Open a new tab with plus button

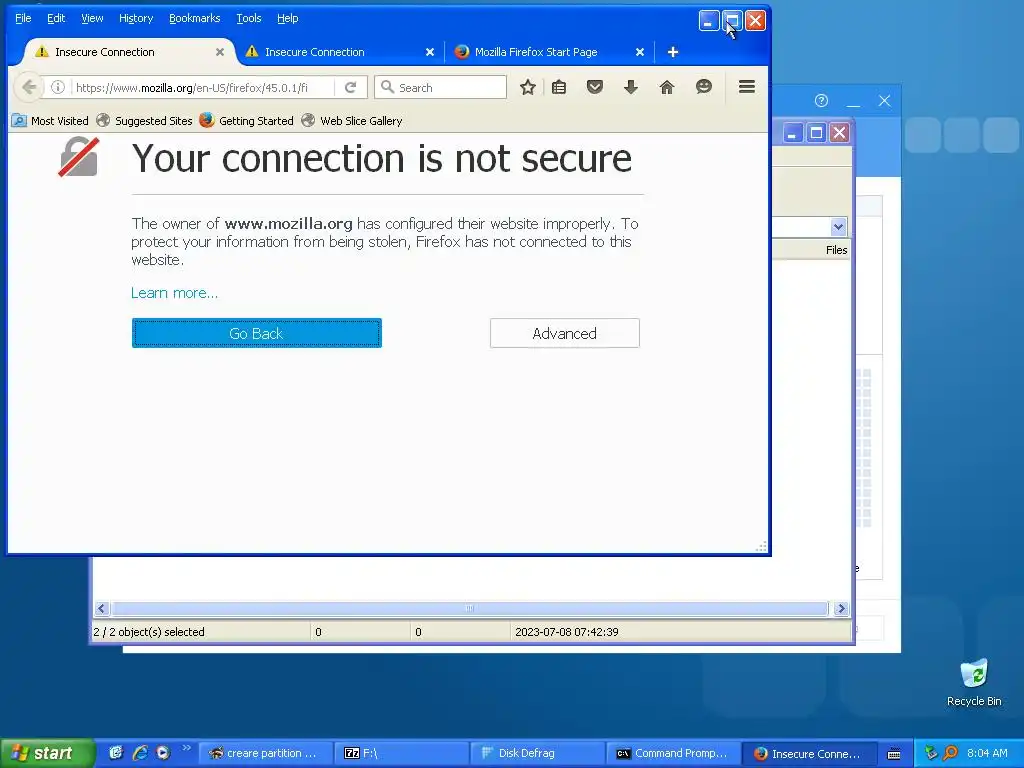click(673, 52)
